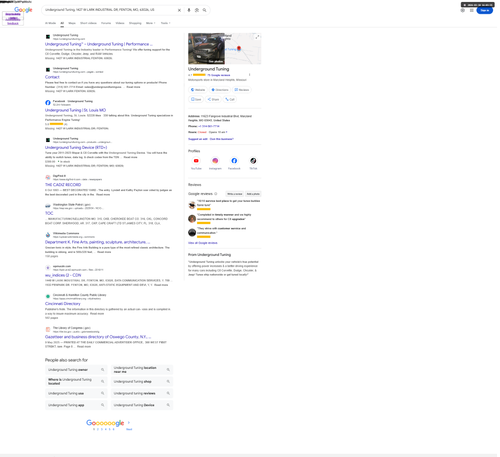Switch to AI Mode tab
Screen dimensions: 500x457
[x=50, y=23]
